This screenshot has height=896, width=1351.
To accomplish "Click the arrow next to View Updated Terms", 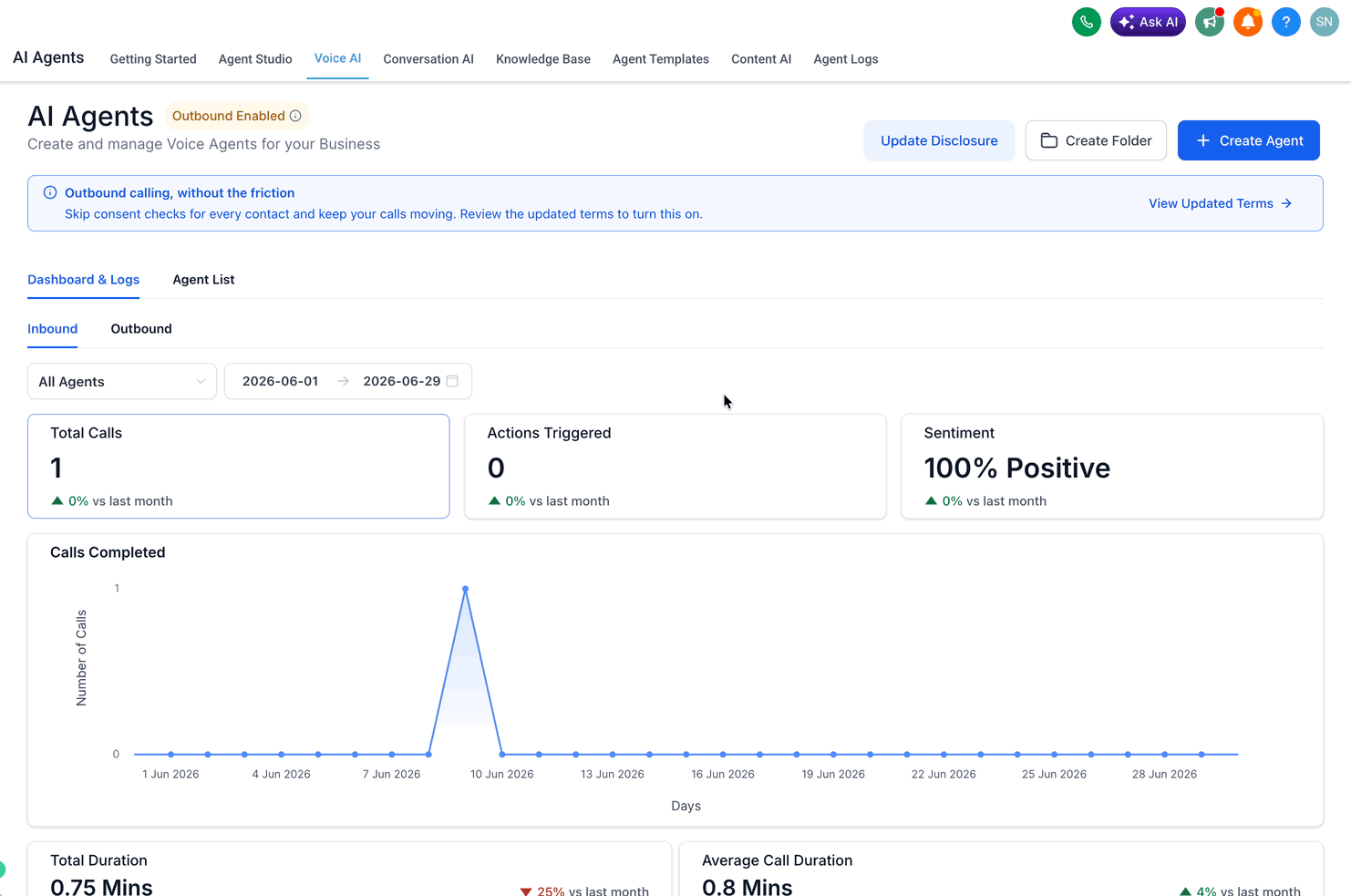I will [1286, 203].
